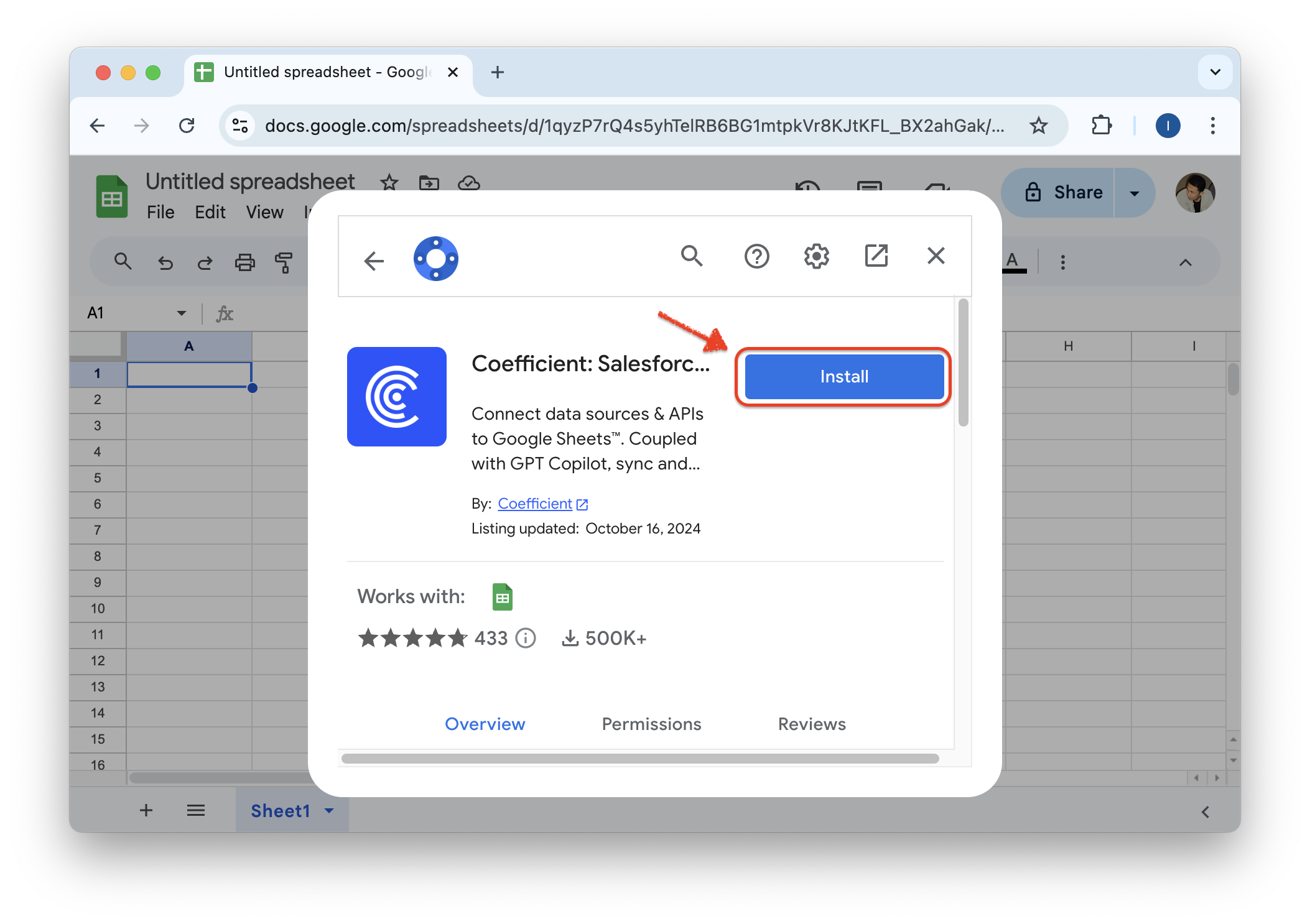Image resolution: width=1310 pixels, height=924 pixels.
Task: Switch to the Reviews tab
Action: click(x=812, y=724)
